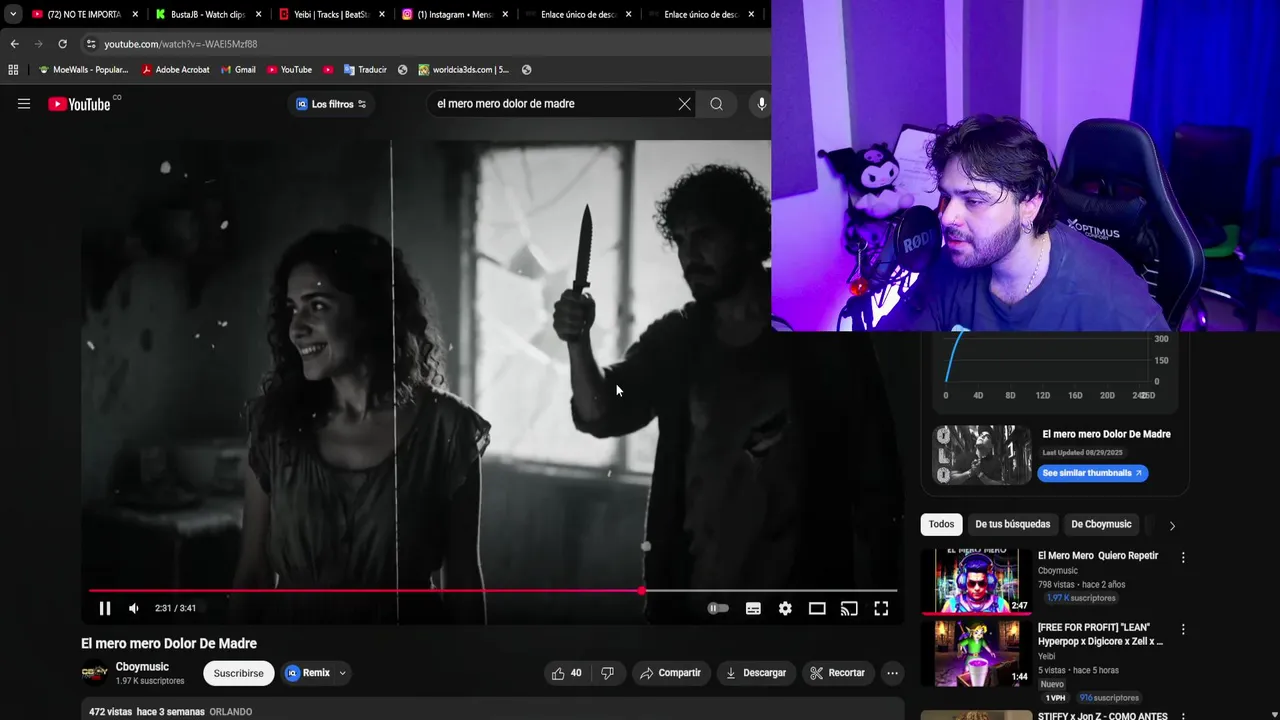
Task: Switch to Yeibi Tracks BeatStars tab
Action: [331, 14]
